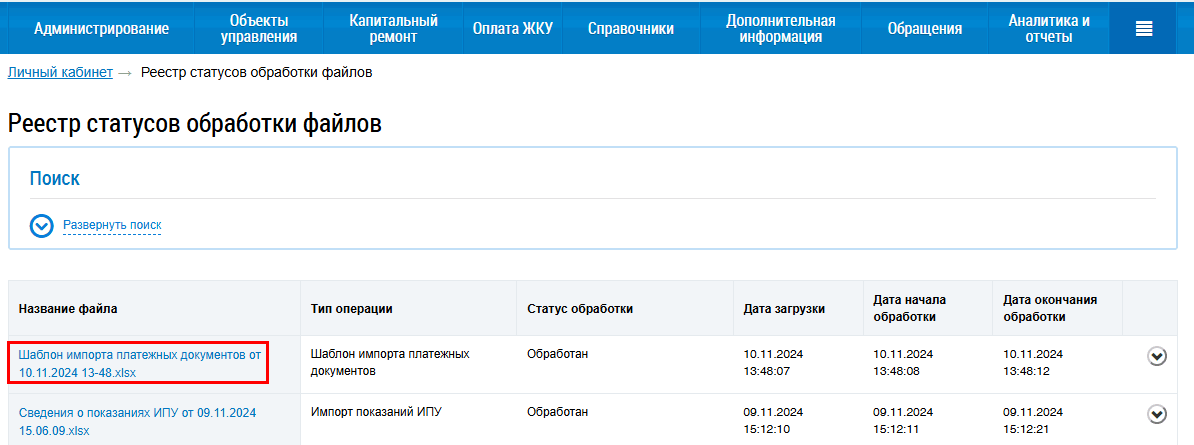Open the hamburger menu icon
Viewport: 1194px width, 445px height.
click(1144, 29)
